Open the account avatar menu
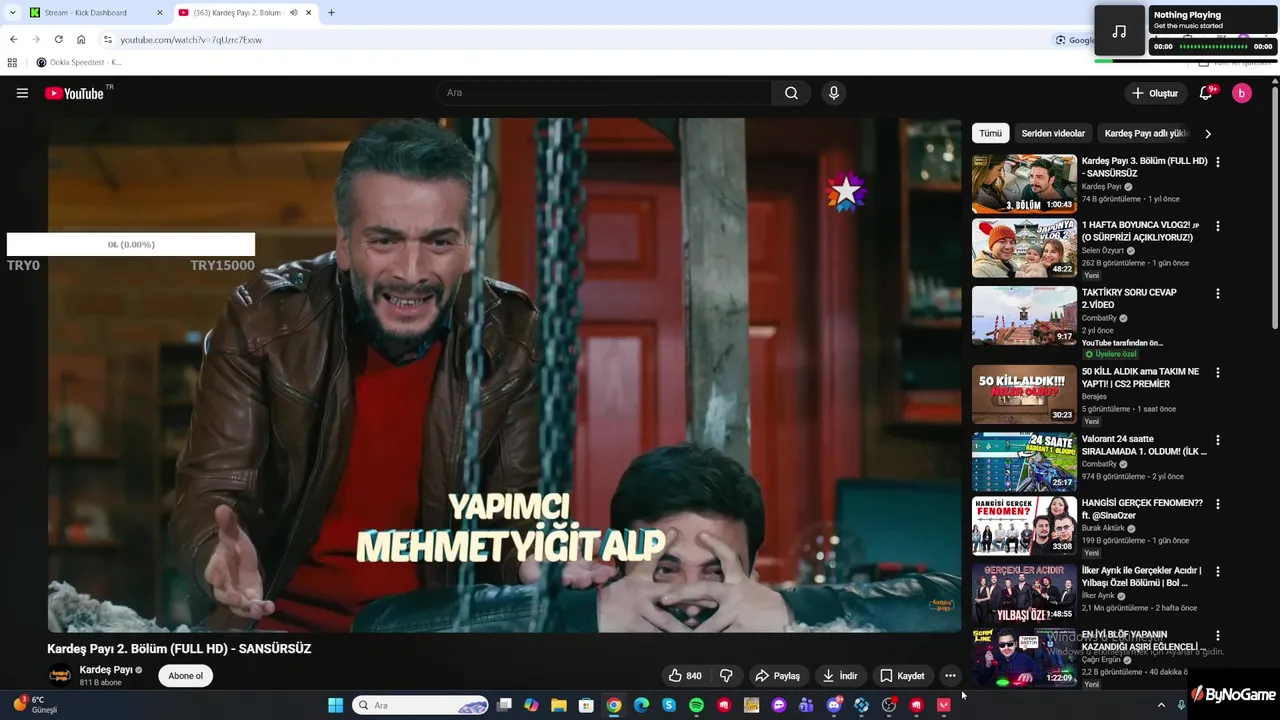Image resolution: width=1280 pixels, height=720 pixels. (1242, 93)
